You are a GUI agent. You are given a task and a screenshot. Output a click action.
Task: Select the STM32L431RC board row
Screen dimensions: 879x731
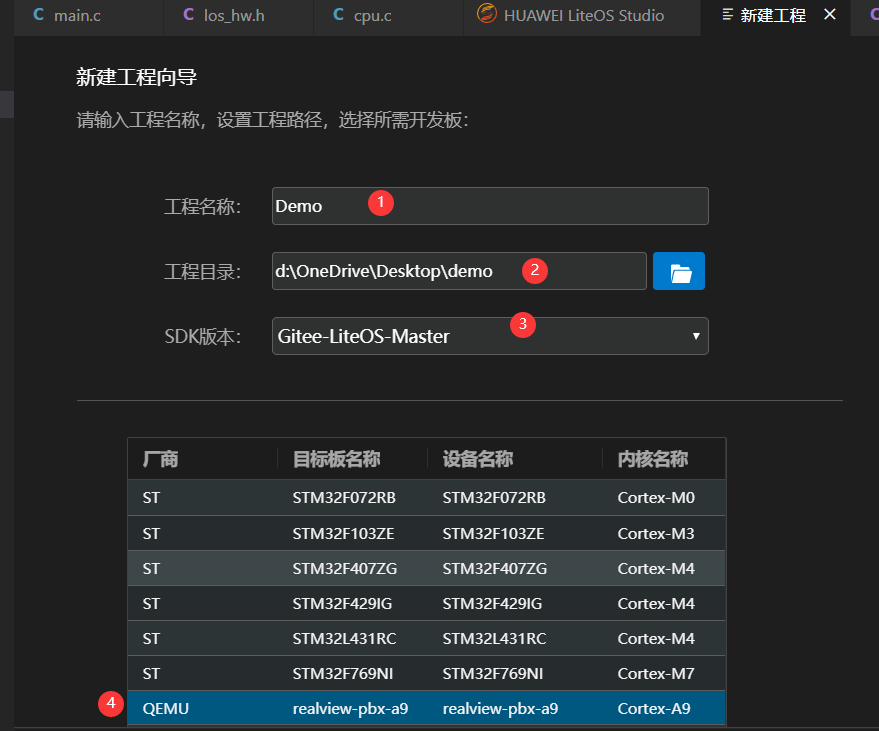click(426, 639)
